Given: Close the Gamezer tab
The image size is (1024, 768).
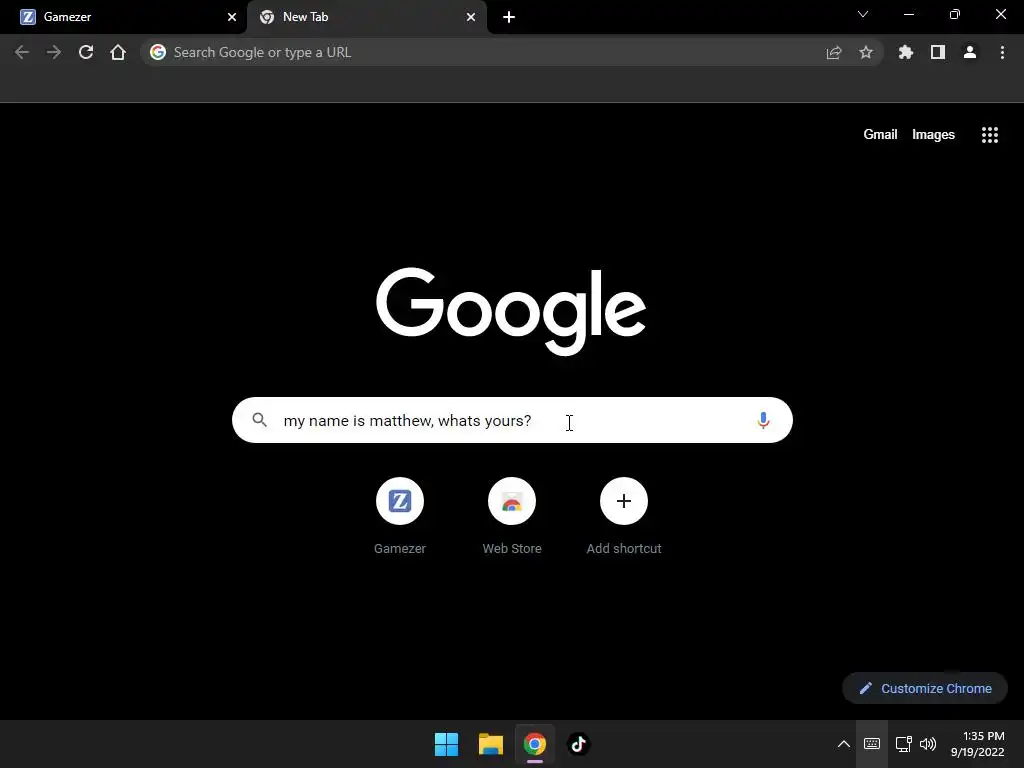Looking at the screenshot, I should (x=232, y=17).
